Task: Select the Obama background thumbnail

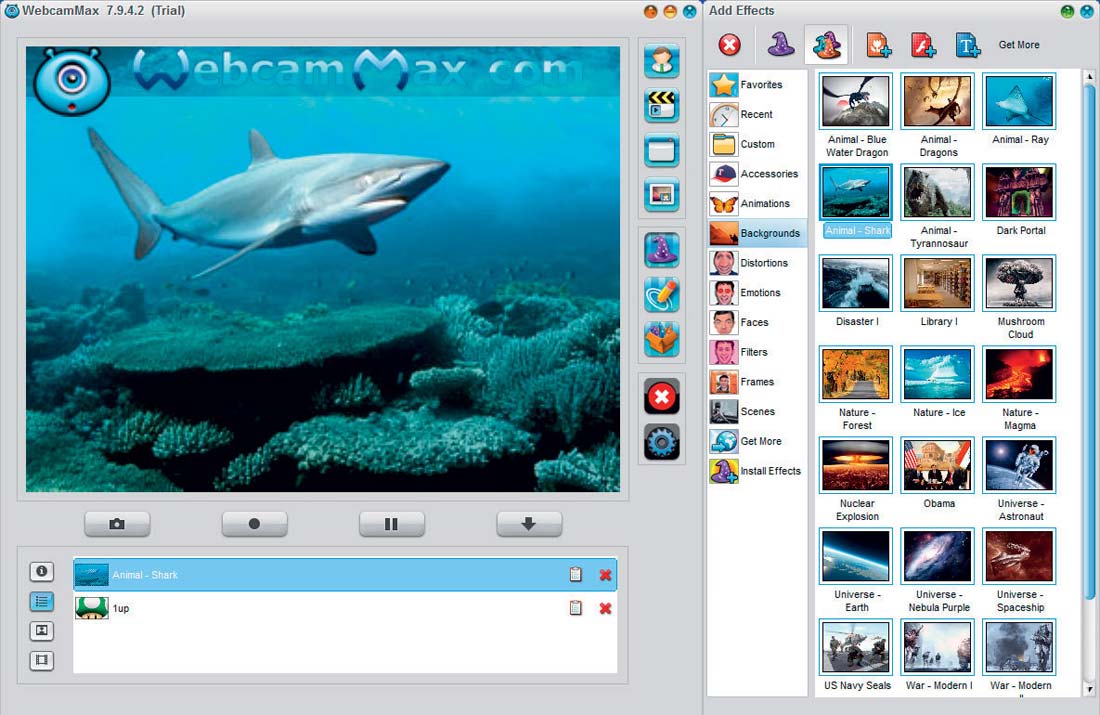Action: click(x=938, y=465)
